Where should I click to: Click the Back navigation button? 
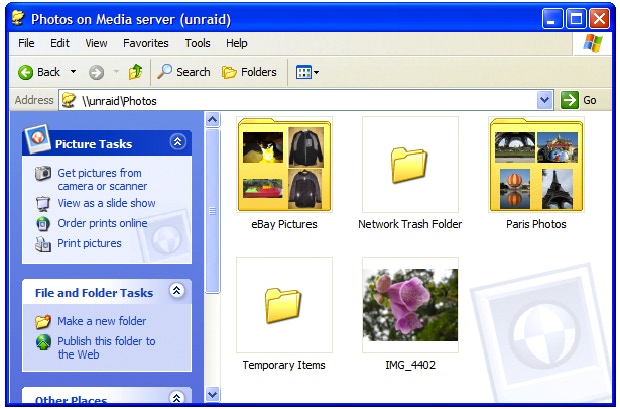click(39, 72)
